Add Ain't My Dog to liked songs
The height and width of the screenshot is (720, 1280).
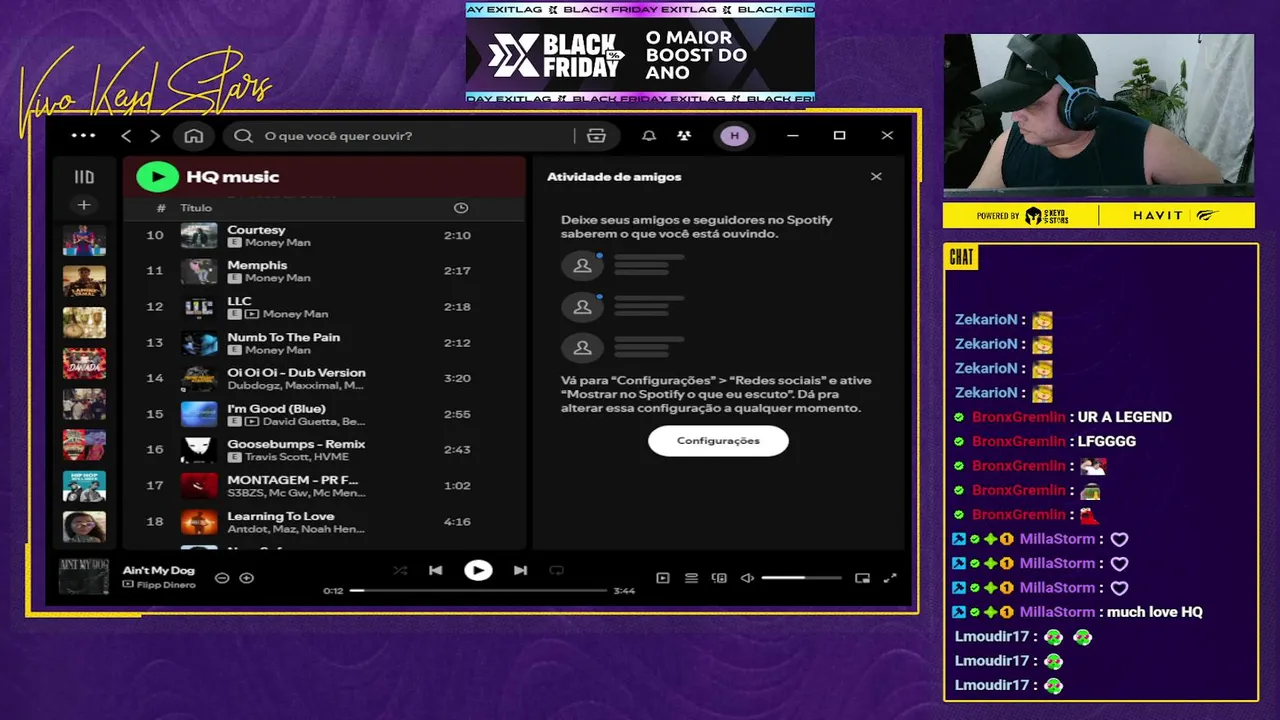click(x=247, y=578)
